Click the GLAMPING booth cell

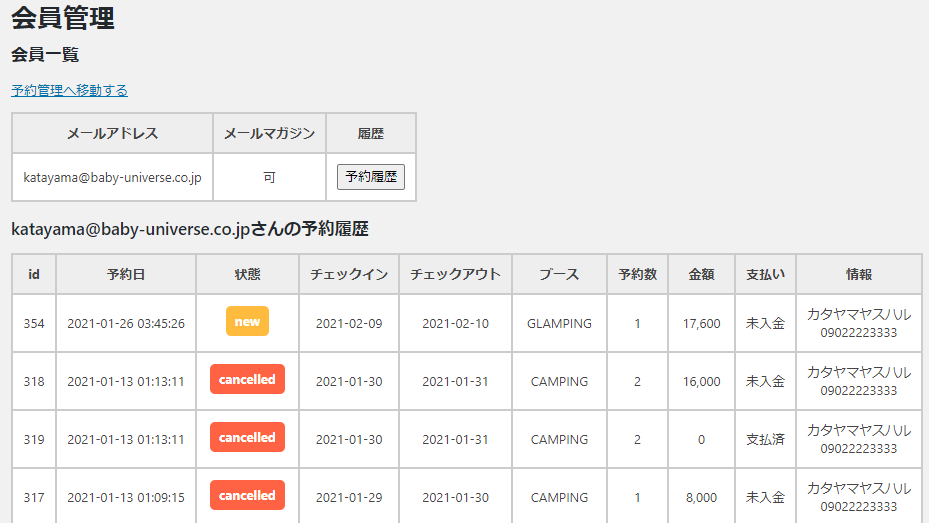pos(559,323)
